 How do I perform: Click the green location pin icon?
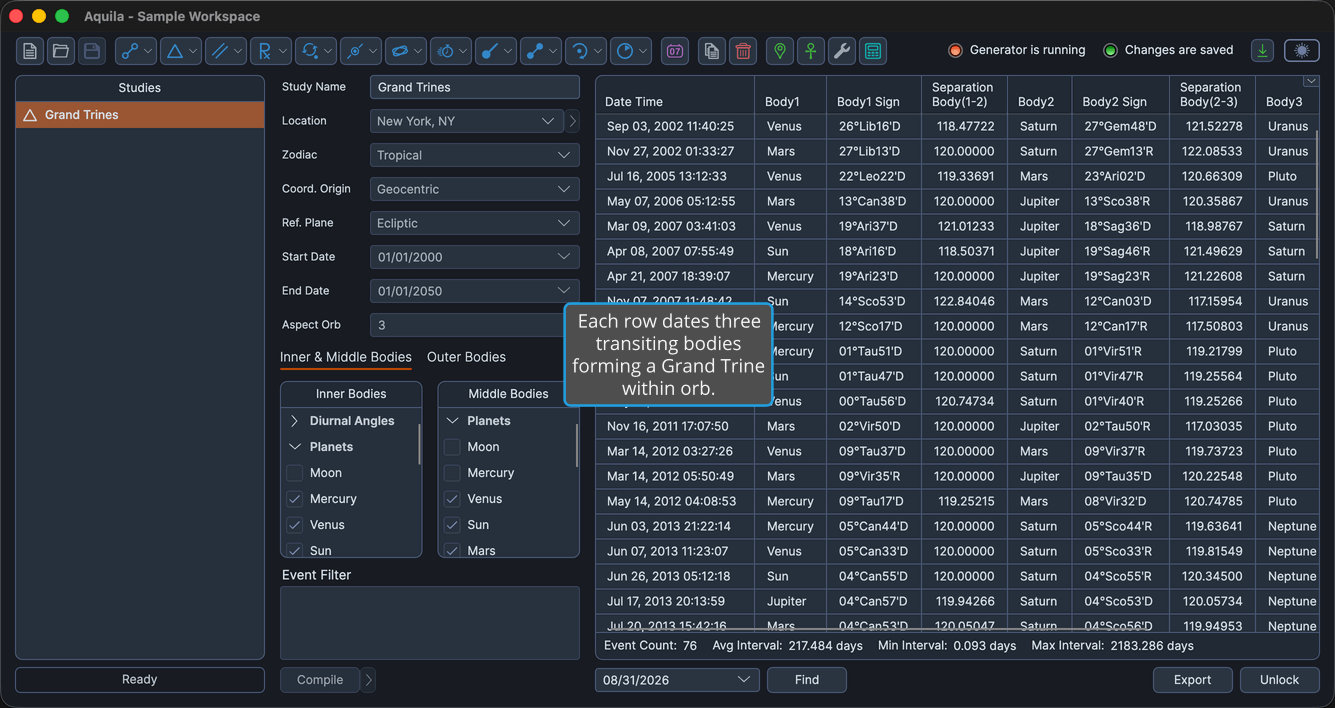pos(780,51)
